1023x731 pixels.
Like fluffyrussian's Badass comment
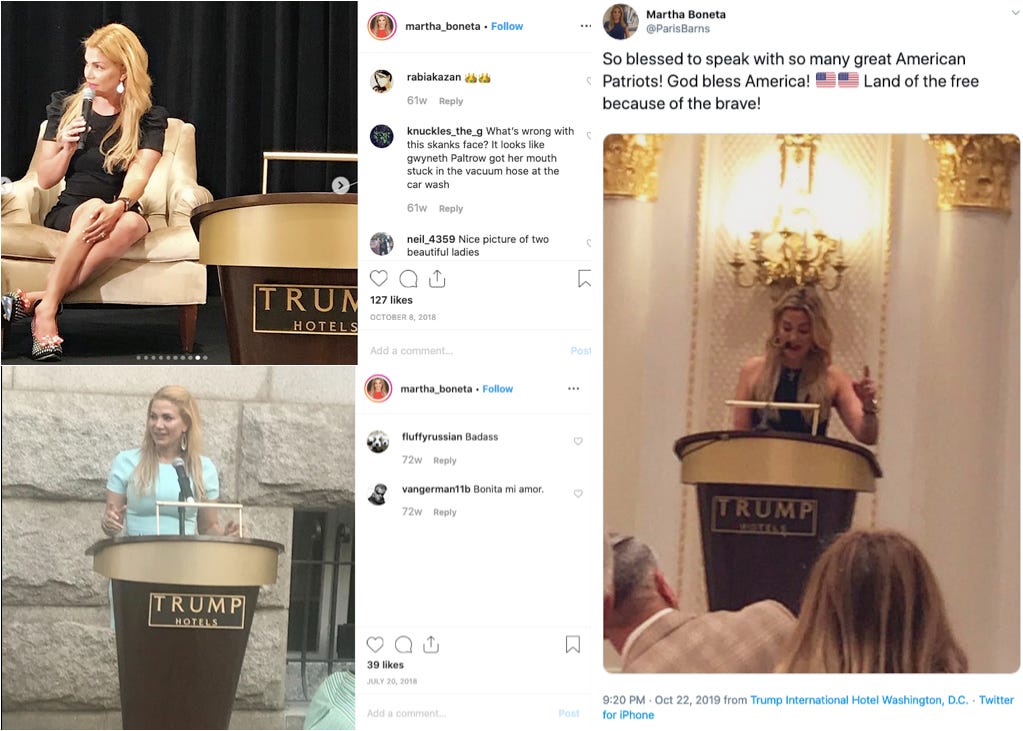(x=578, y=441)
